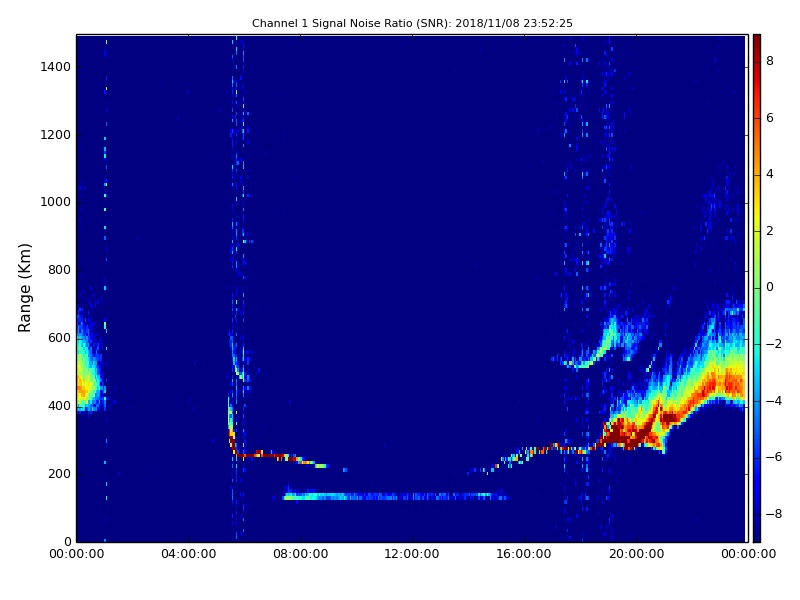Viewport: 800px width, 600px height.
Task: Click the colorbar label 0
Action: tap(770, 287)
